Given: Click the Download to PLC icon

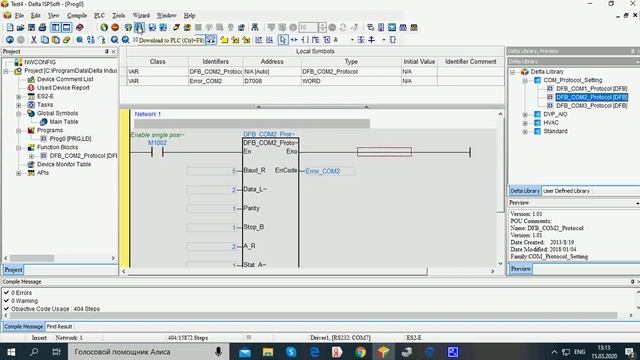Looking at the screenshot, I should pyautogui.click(x=139, y=27).
